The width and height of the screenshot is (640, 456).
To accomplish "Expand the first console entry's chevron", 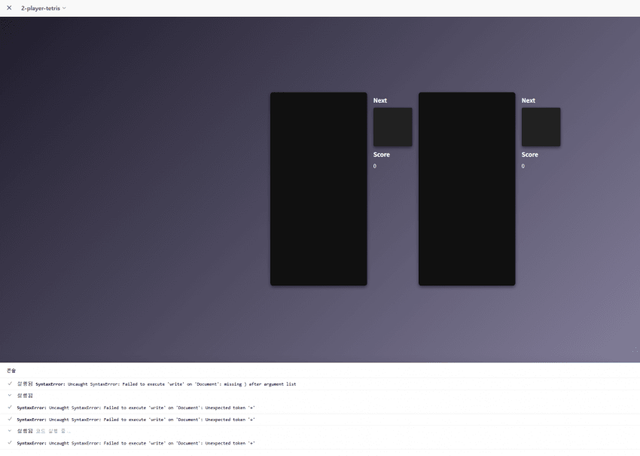I will (9, 383).
